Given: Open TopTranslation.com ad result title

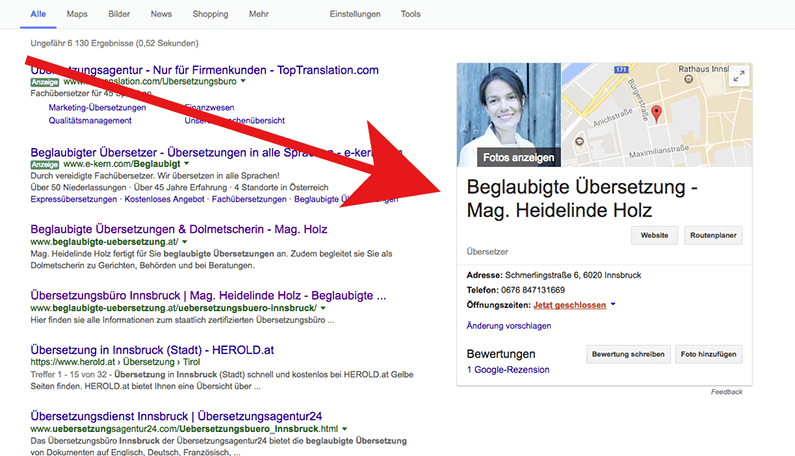Looking at the screenshot, I should click(204, 70).
